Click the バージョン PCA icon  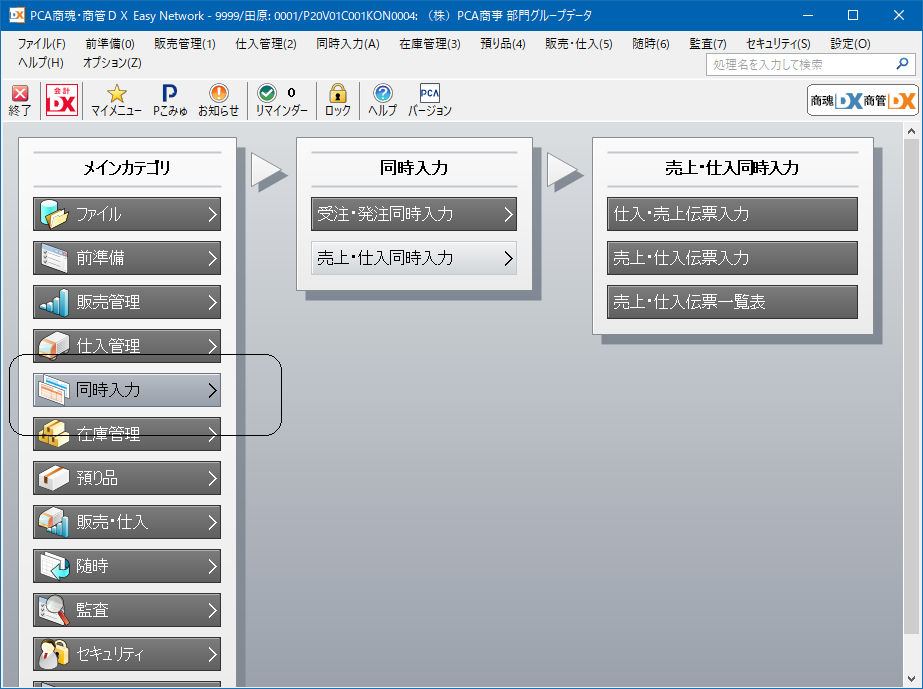tap(430, 101)
